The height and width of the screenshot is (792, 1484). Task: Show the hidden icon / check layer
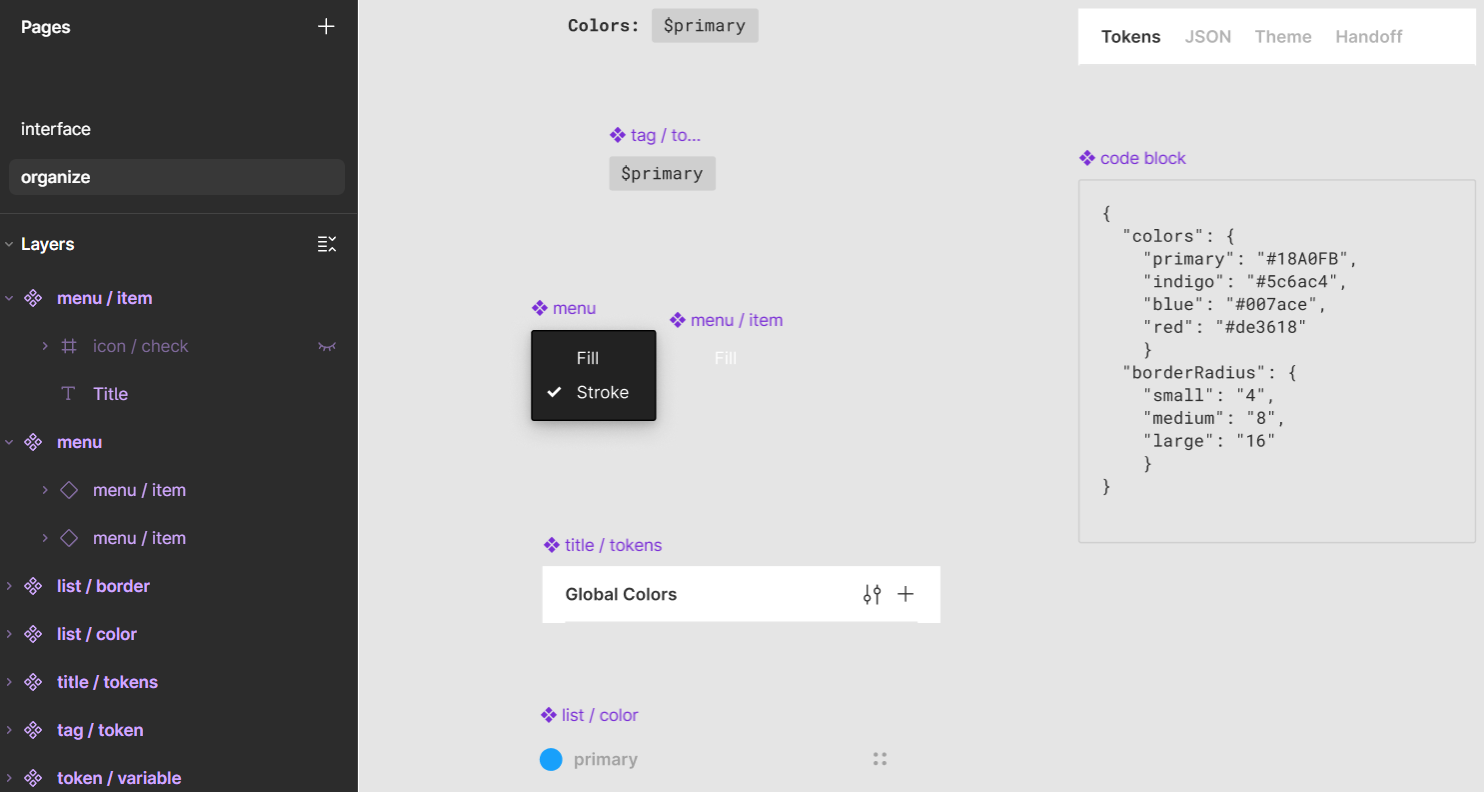pos(326,346)
